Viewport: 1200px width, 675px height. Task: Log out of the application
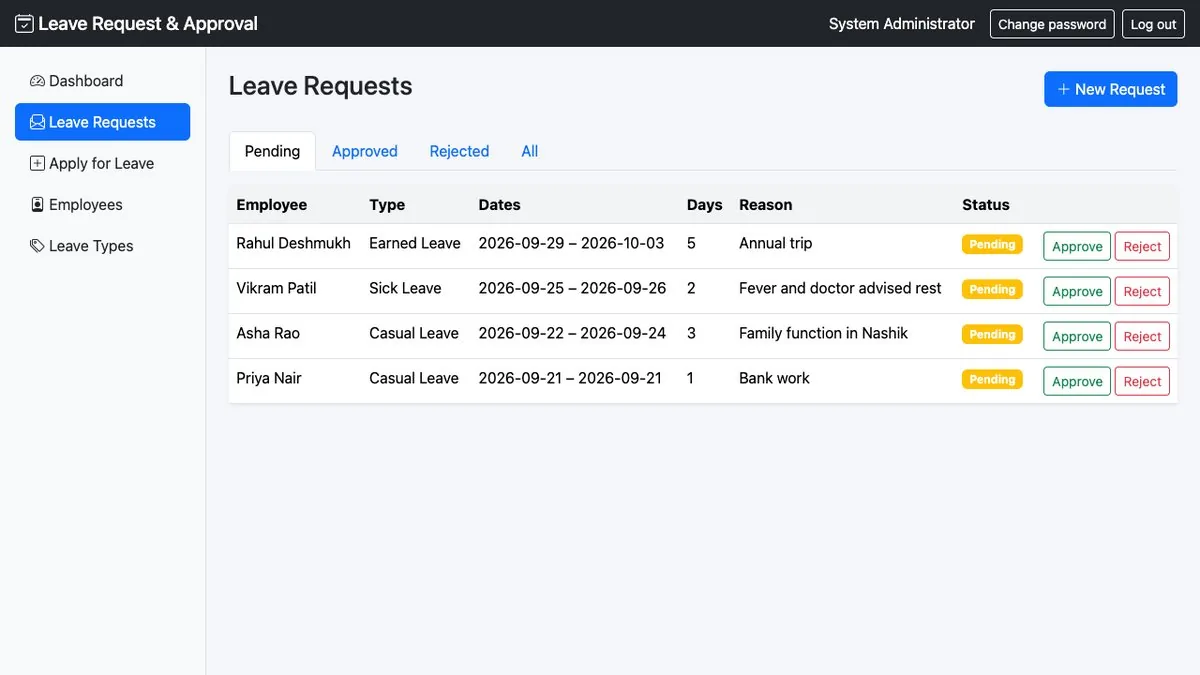point(1153,24)
